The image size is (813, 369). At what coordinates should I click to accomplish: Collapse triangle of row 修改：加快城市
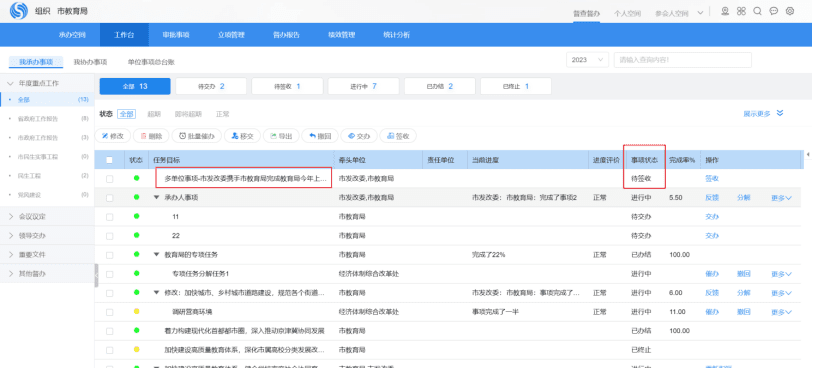(x=157, y=293)
